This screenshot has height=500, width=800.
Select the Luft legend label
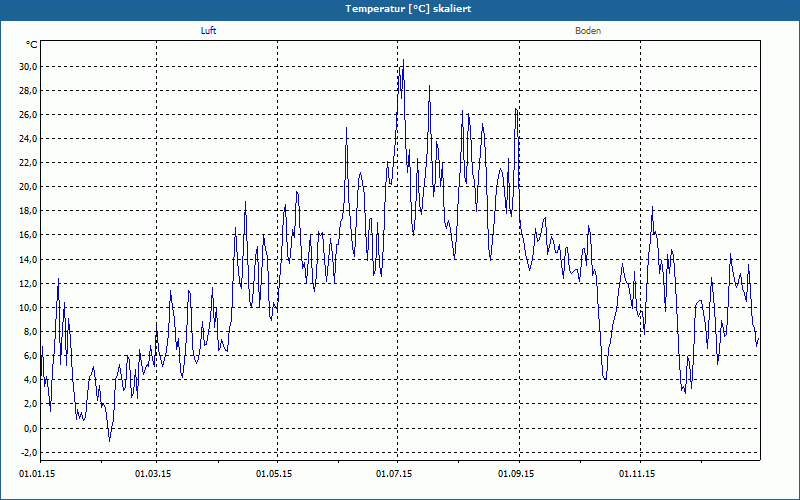208,31
